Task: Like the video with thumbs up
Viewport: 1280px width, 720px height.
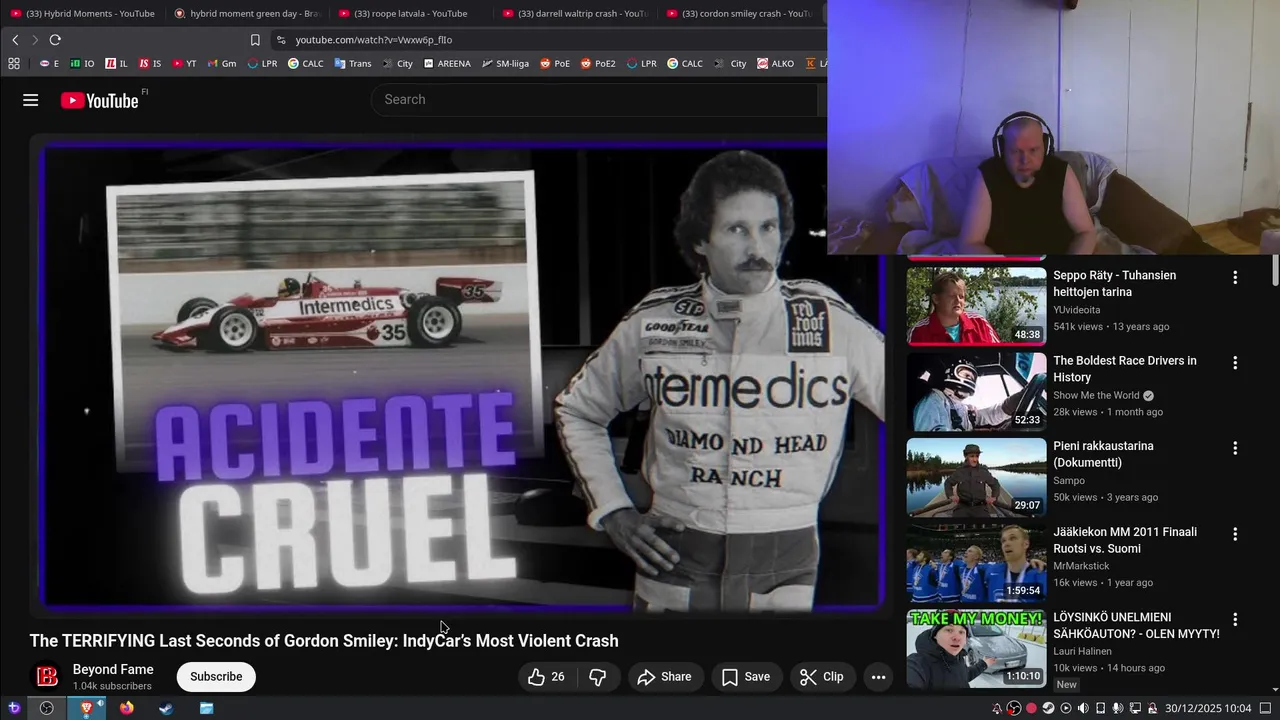Action: (547, 677)
